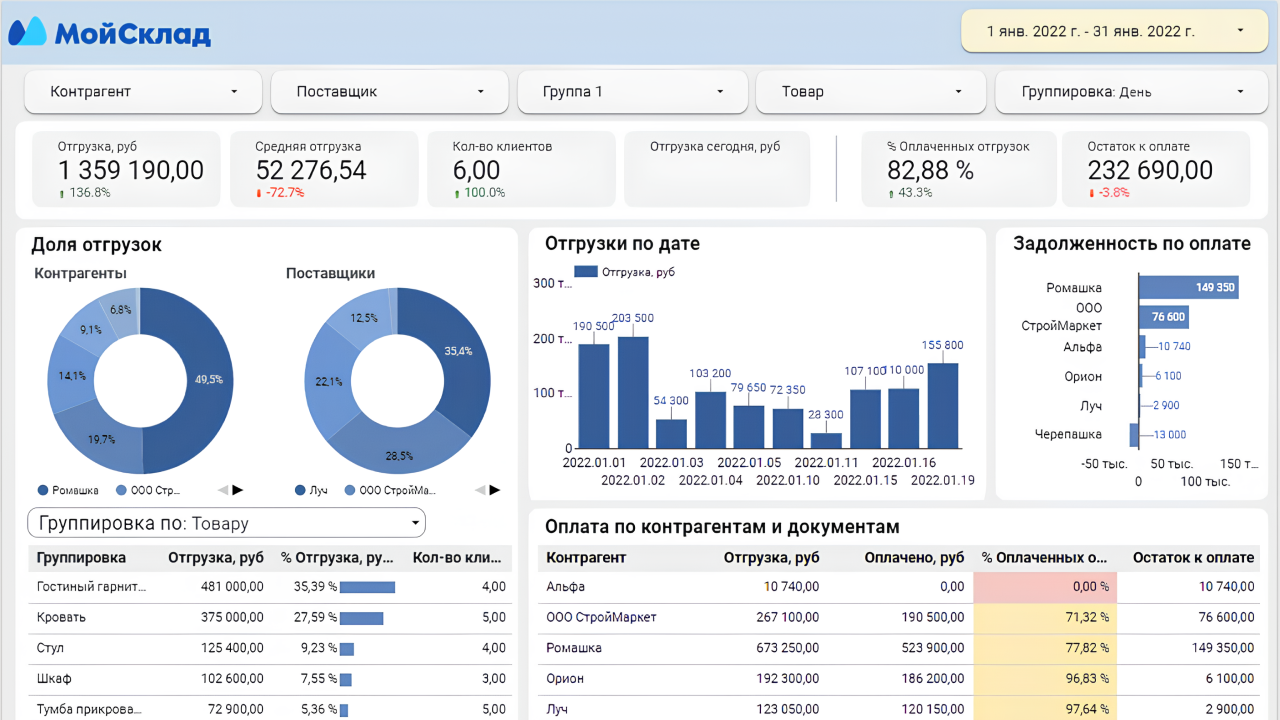Open the Товар filter dropdown
Image resolution: width=1280 pixels, height=720 pixels.
coord(872,91)
